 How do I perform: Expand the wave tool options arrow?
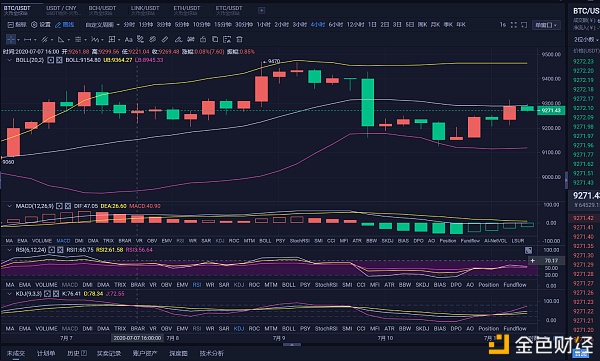[x=102, y=39]
